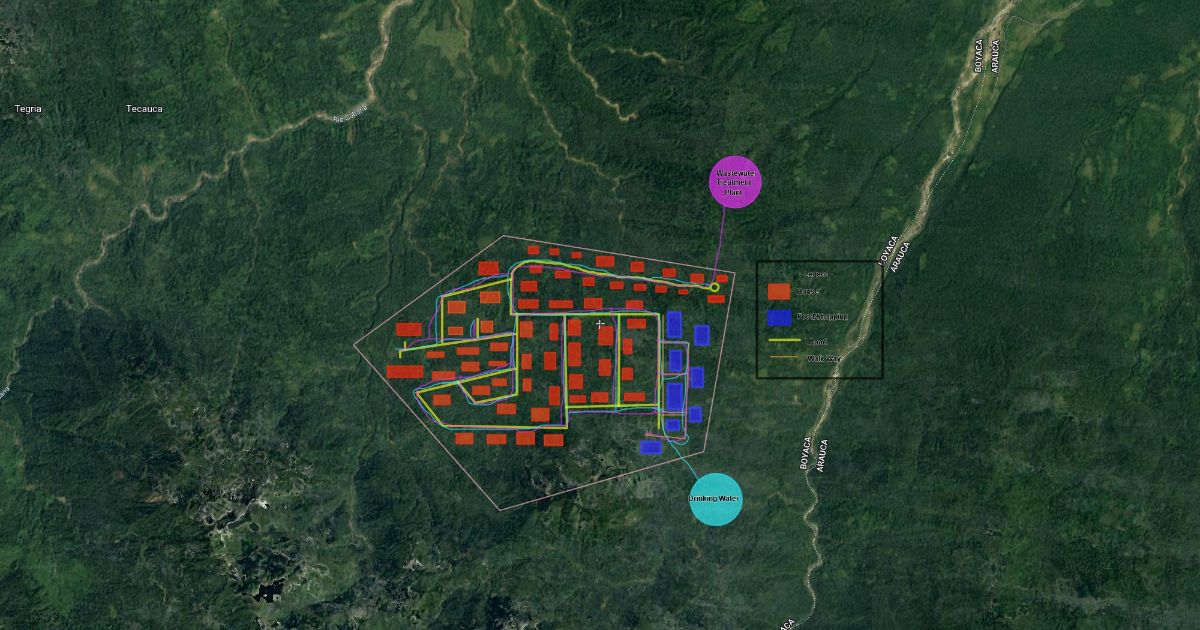Select the cyan Drinking Water circle marker
1200x630 pixels.
click(716, 499)
